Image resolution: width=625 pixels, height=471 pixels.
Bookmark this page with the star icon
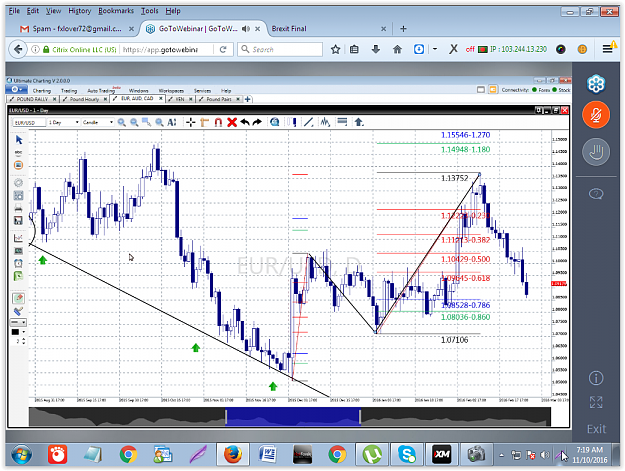336,49
